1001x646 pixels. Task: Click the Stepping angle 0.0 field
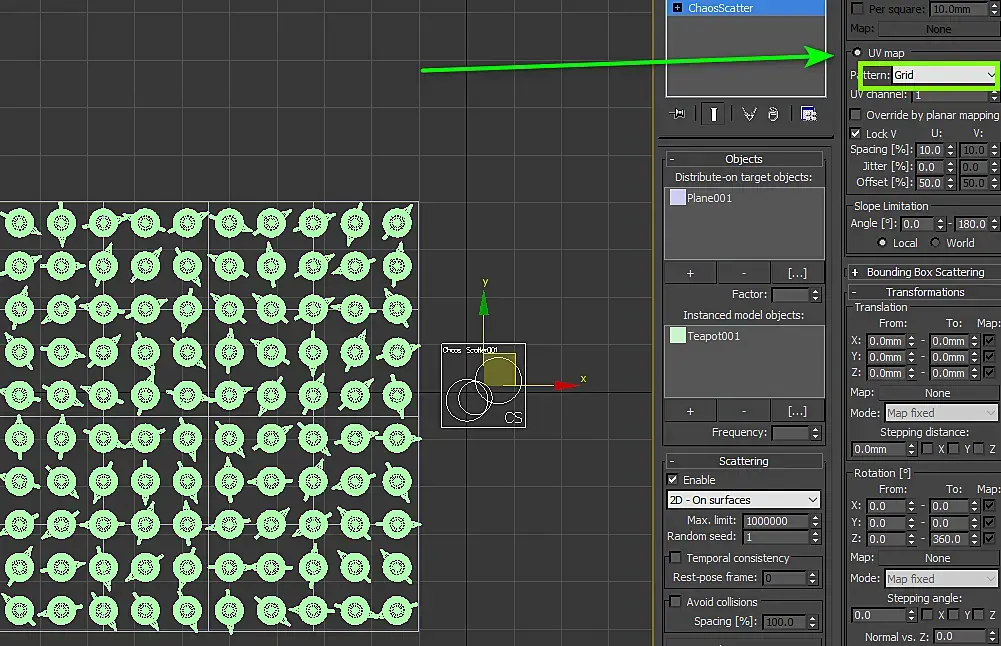coord(878,615)
